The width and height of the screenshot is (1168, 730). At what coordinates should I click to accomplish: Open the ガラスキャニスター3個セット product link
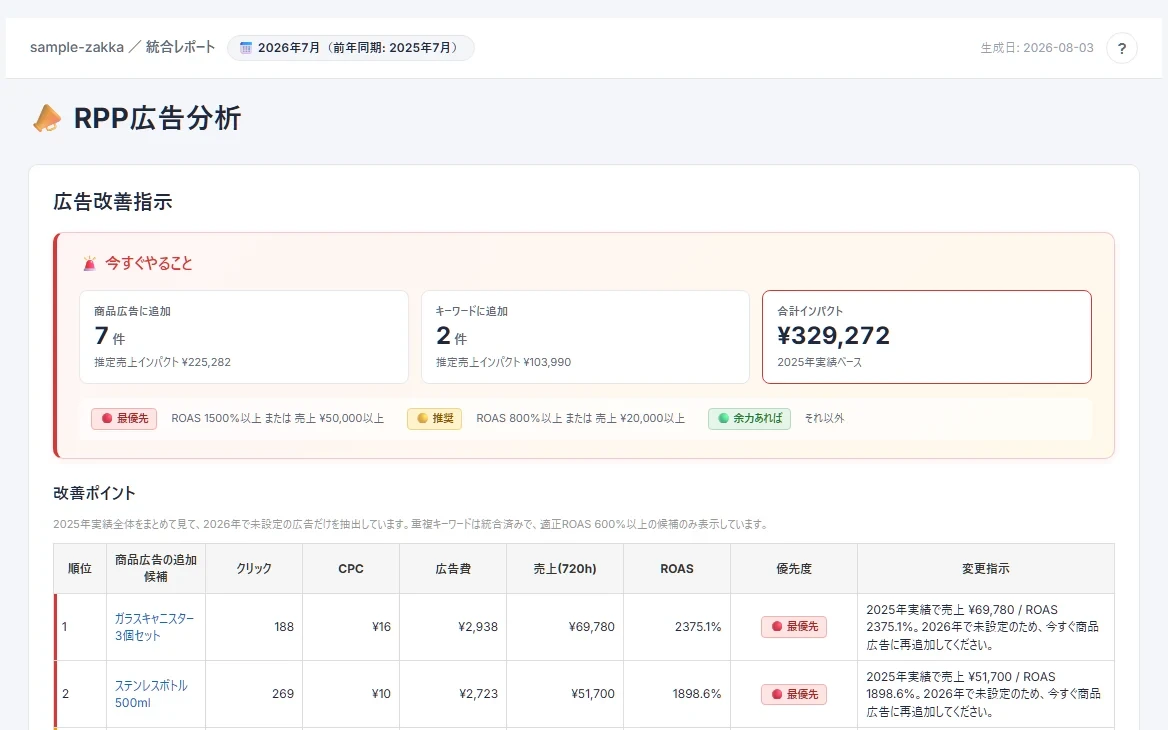(154, 626)
